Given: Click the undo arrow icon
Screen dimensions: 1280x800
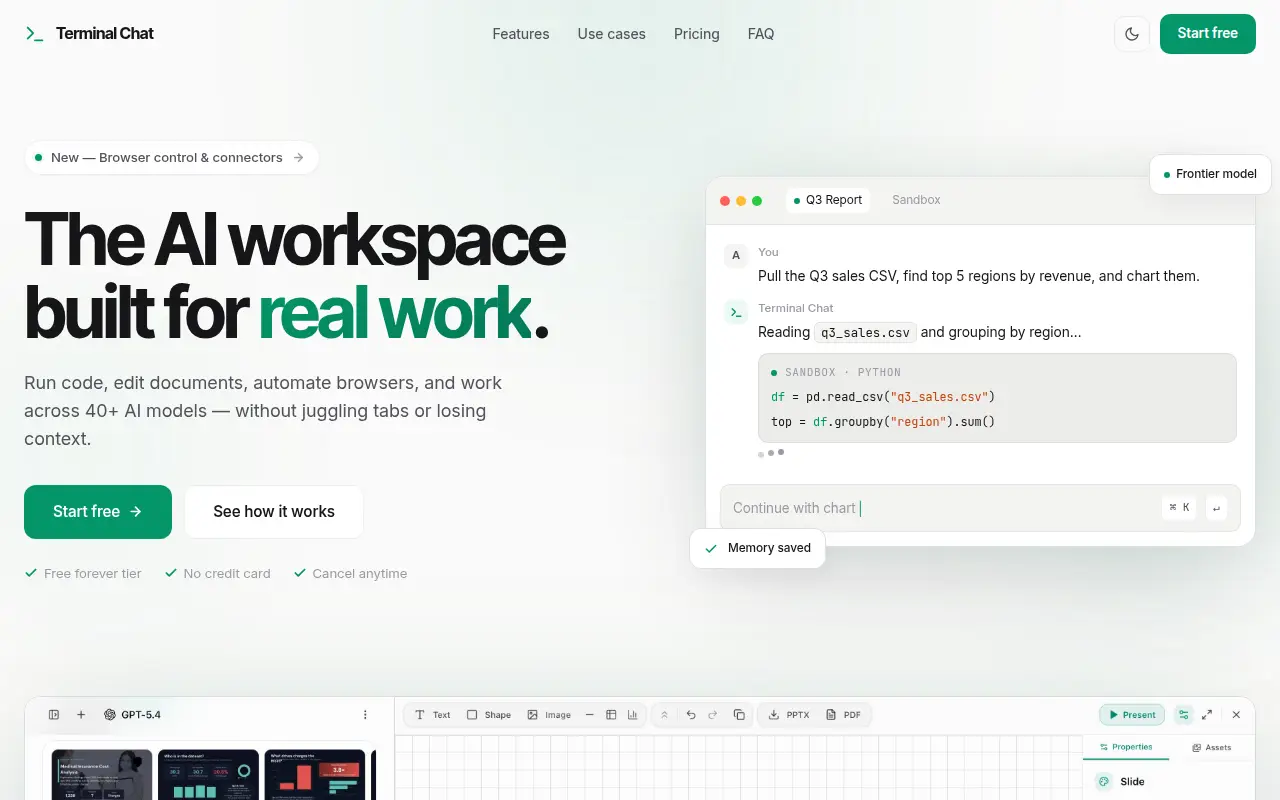Looking at the screenshot, I should [691, 715].
